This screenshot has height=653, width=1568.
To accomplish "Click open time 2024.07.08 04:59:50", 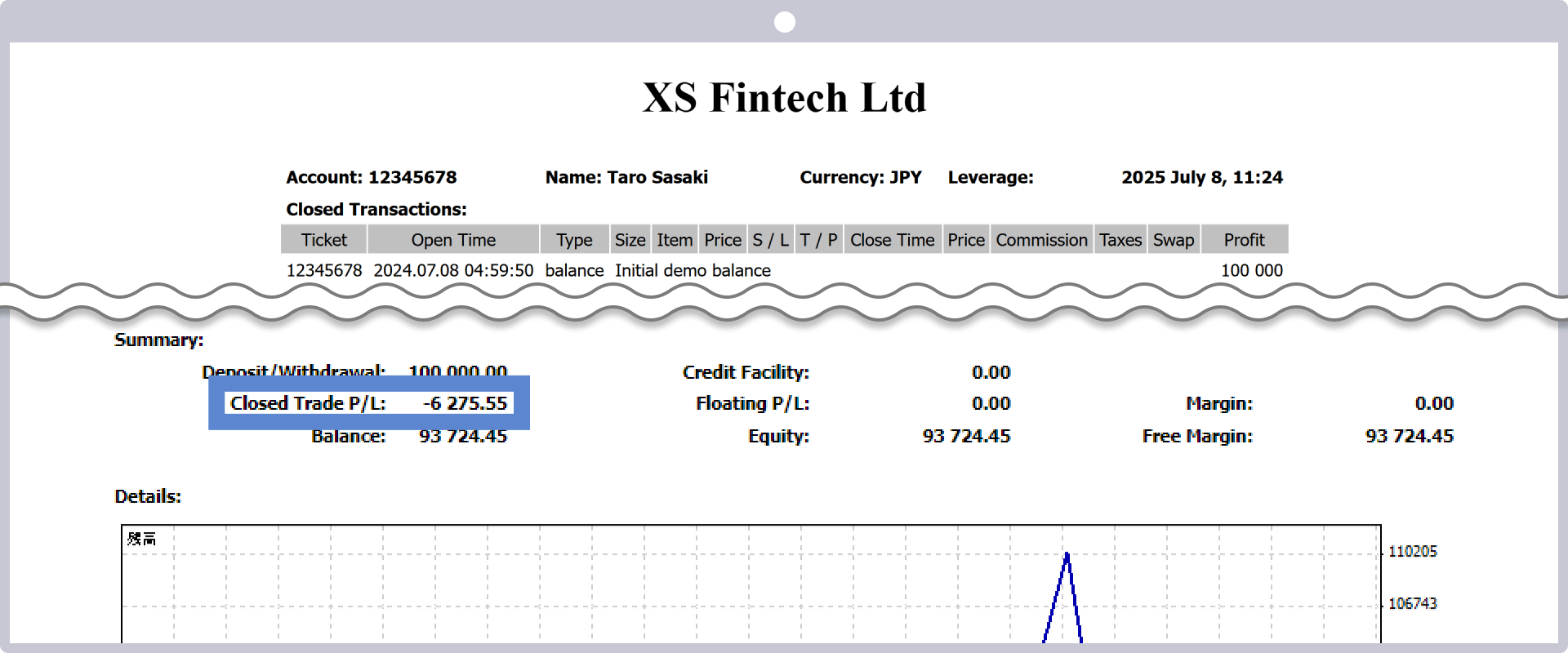I will (453, 270).
